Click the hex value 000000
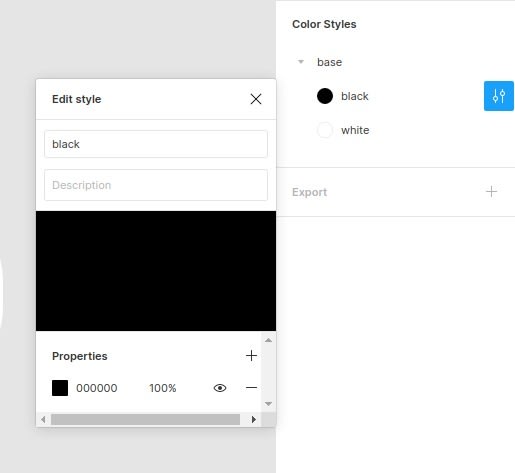 97,388
